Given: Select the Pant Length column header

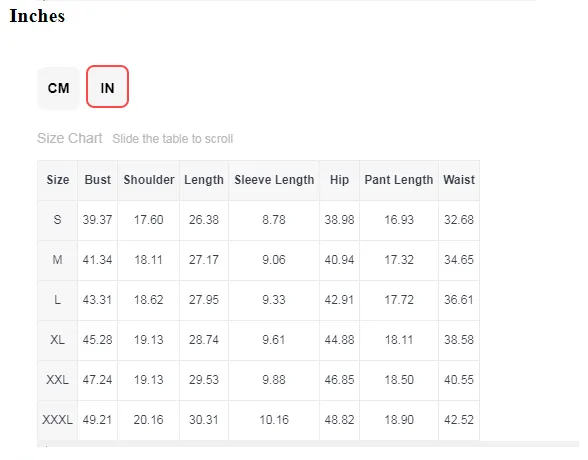Looking at the screenshot, I should pos(399,180).
